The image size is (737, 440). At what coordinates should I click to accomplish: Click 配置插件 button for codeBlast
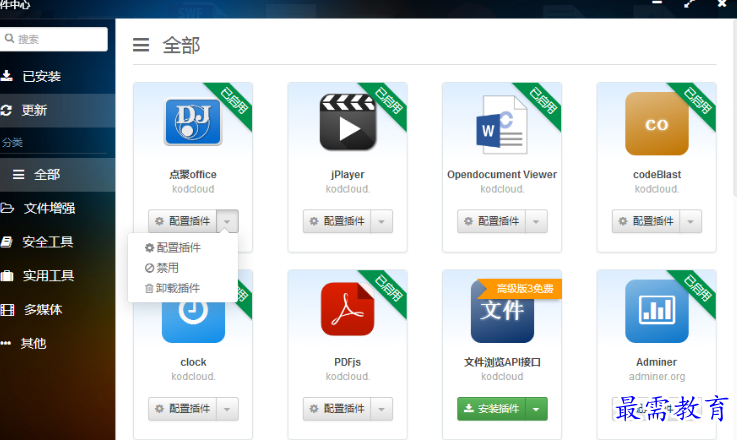pyautogui.click(x=646, y=221)
